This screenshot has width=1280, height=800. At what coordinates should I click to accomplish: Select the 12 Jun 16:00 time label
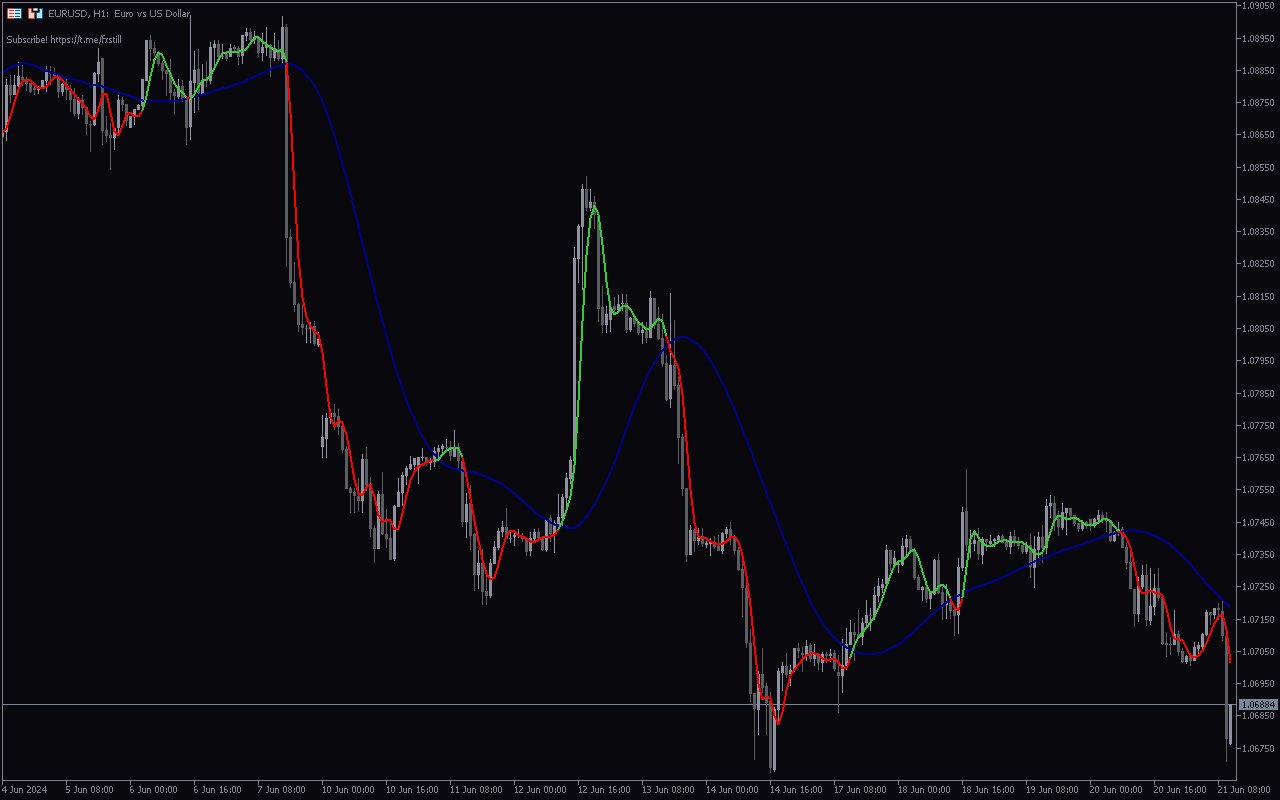(605, 789)
